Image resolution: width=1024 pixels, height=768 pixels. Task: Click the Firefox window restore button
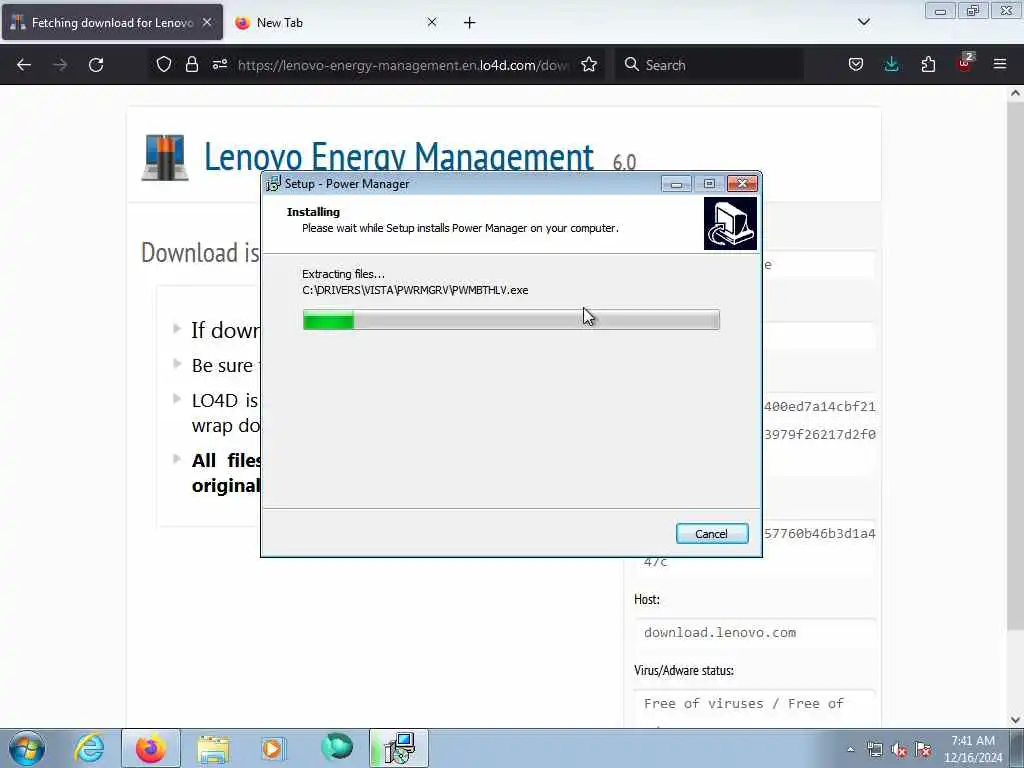click(x=973, y=11)
